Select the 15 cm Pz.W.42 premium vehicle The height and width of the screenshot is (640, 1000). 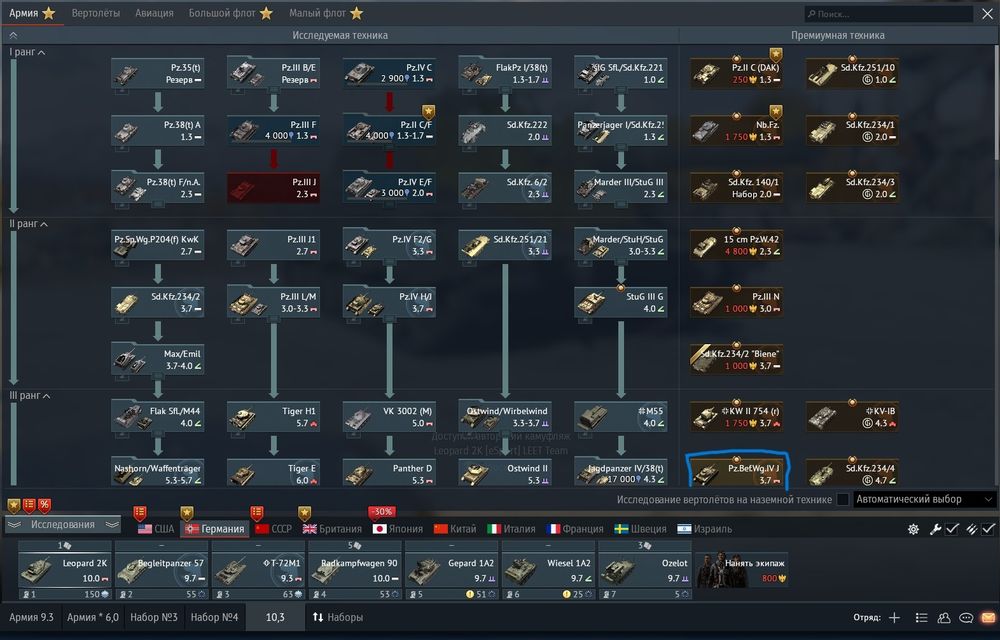click(x=736, y=245)
